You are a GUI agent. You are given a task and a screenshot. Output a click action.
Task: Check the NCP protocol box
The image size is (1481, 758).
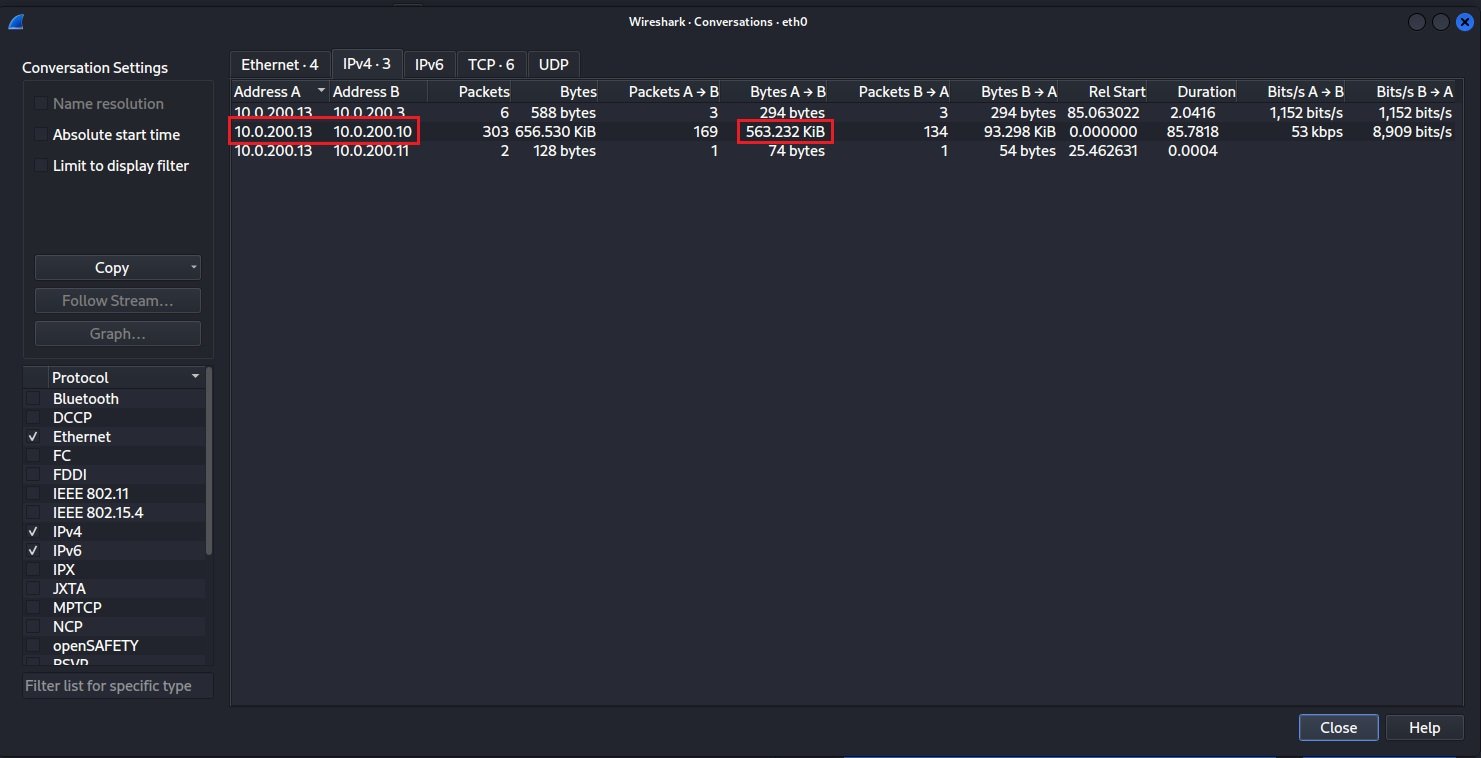[34, 627]
